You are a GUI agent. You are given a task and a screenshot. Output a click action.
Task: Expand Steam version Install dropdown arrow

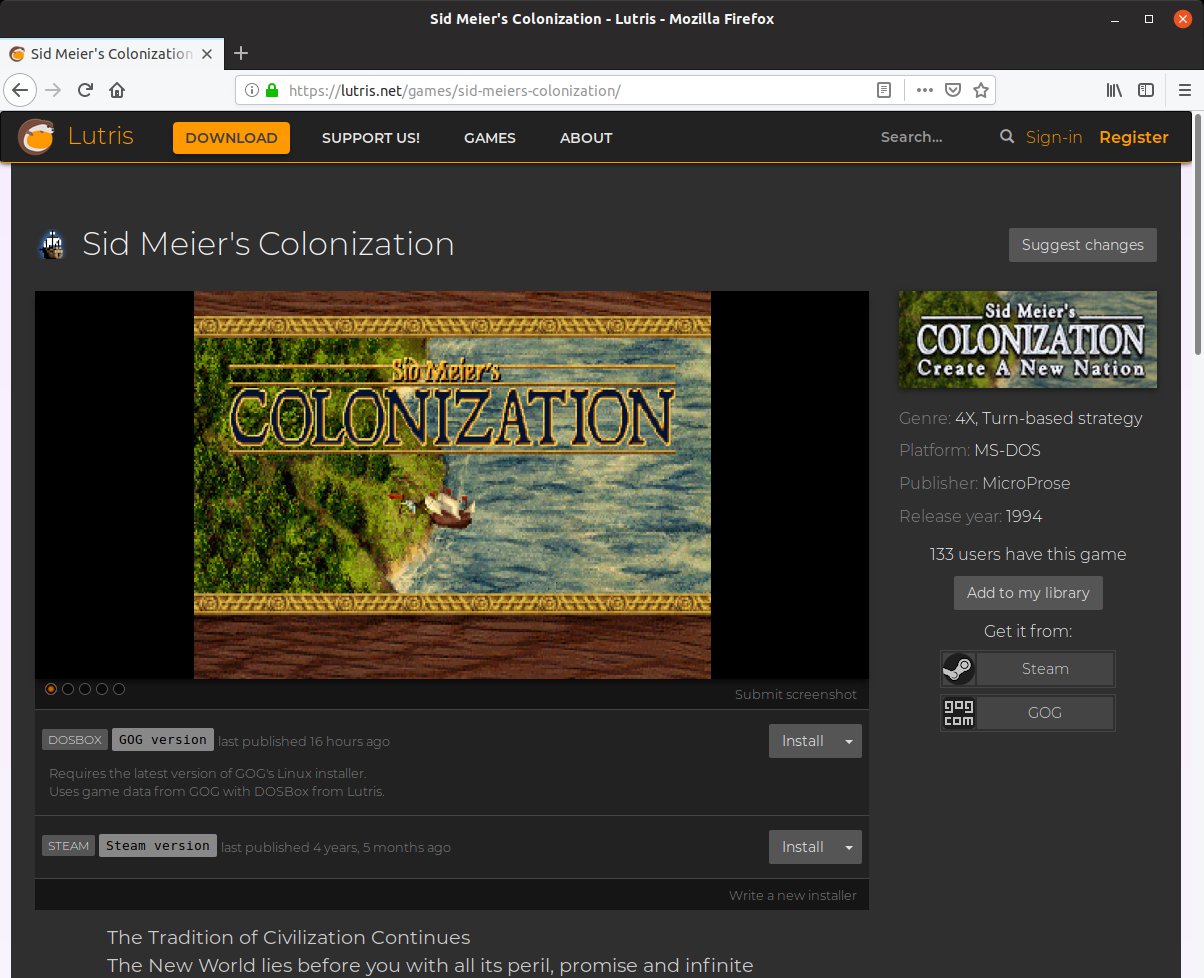coord(849,847)
